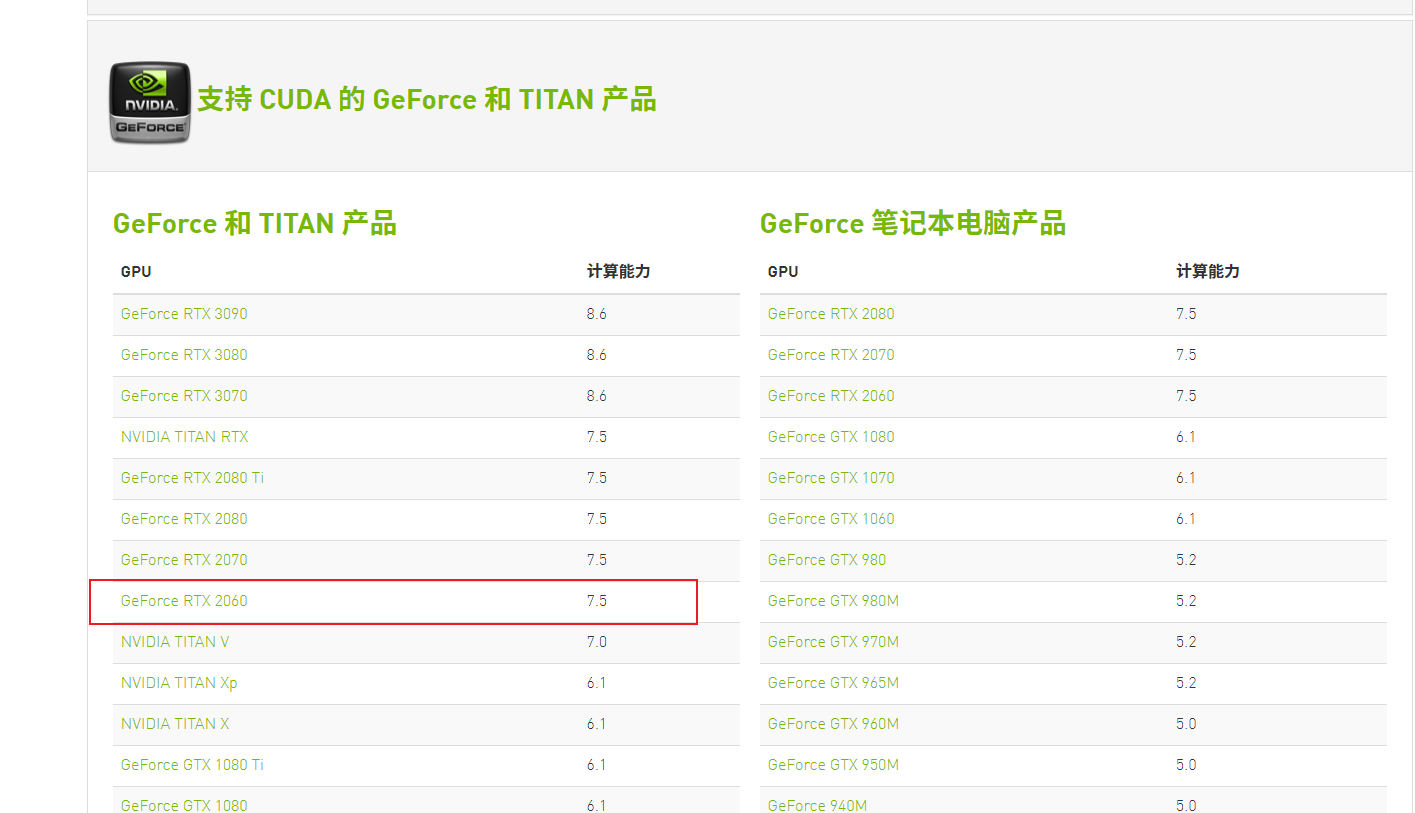Click the 6.1 value in the TITAN Xp row
1415x813 pixels.
597,683
